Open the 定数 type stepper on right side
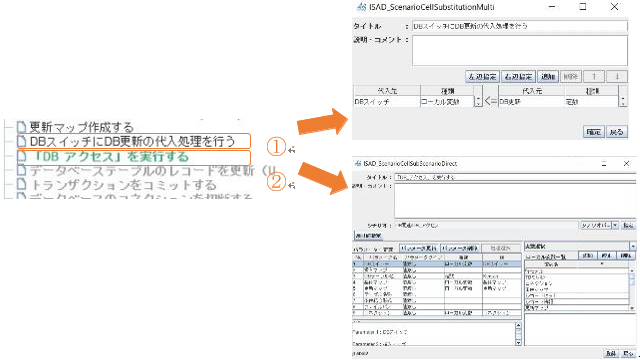The width and height of the screenshot is (640, 360). click(622, 101)
